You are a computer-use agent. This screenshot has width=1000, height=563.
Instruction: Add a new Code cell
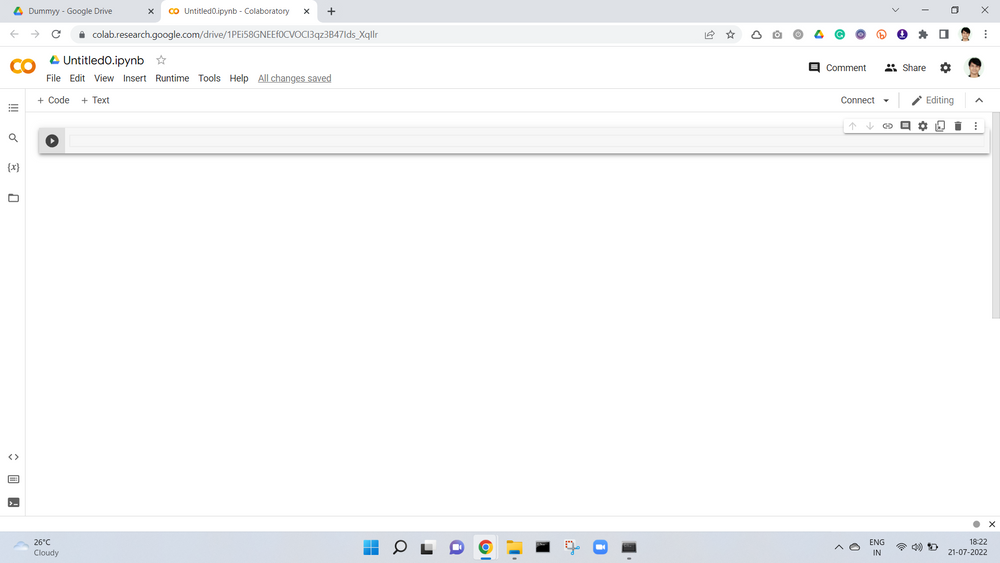[53, 100]
